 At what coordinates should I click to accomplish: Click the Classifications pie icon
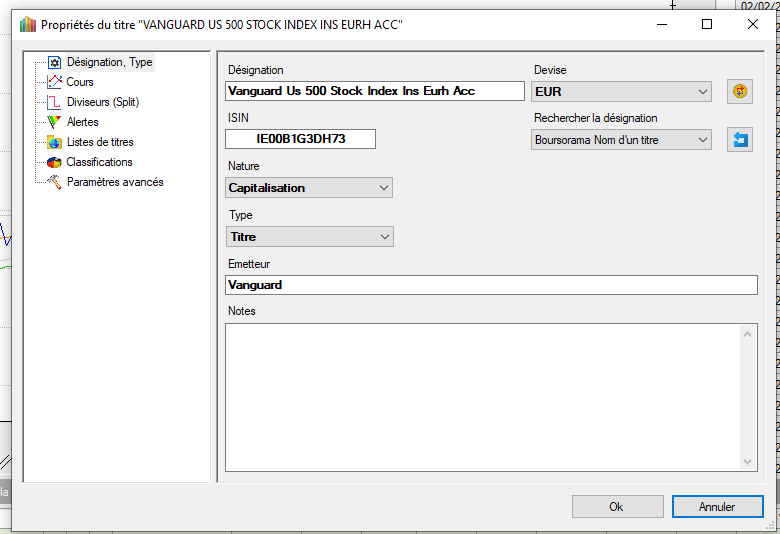[55, 162]
